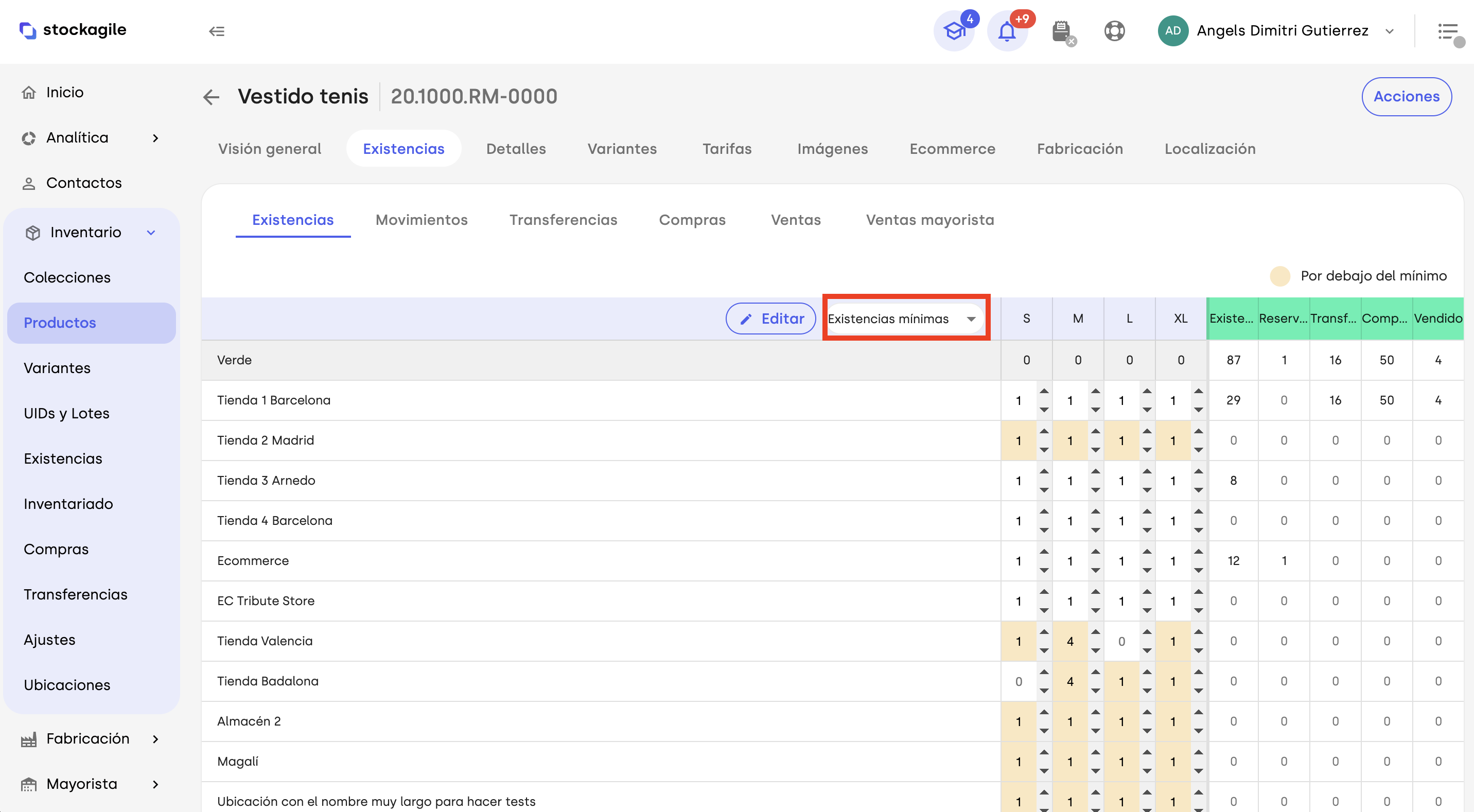Open the Movimientos sub-tab
Image resolution: width=1474 pixels, height=812 pixels.
click(422, 220)
